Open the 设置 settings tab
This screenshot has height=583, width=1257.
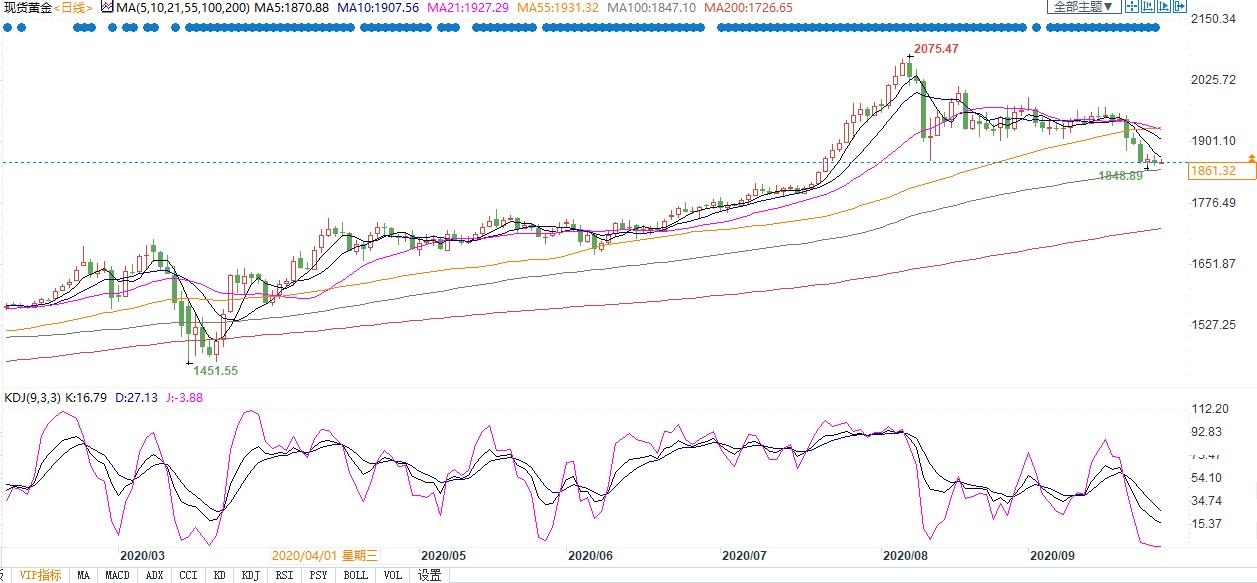(x=430, y=575)
